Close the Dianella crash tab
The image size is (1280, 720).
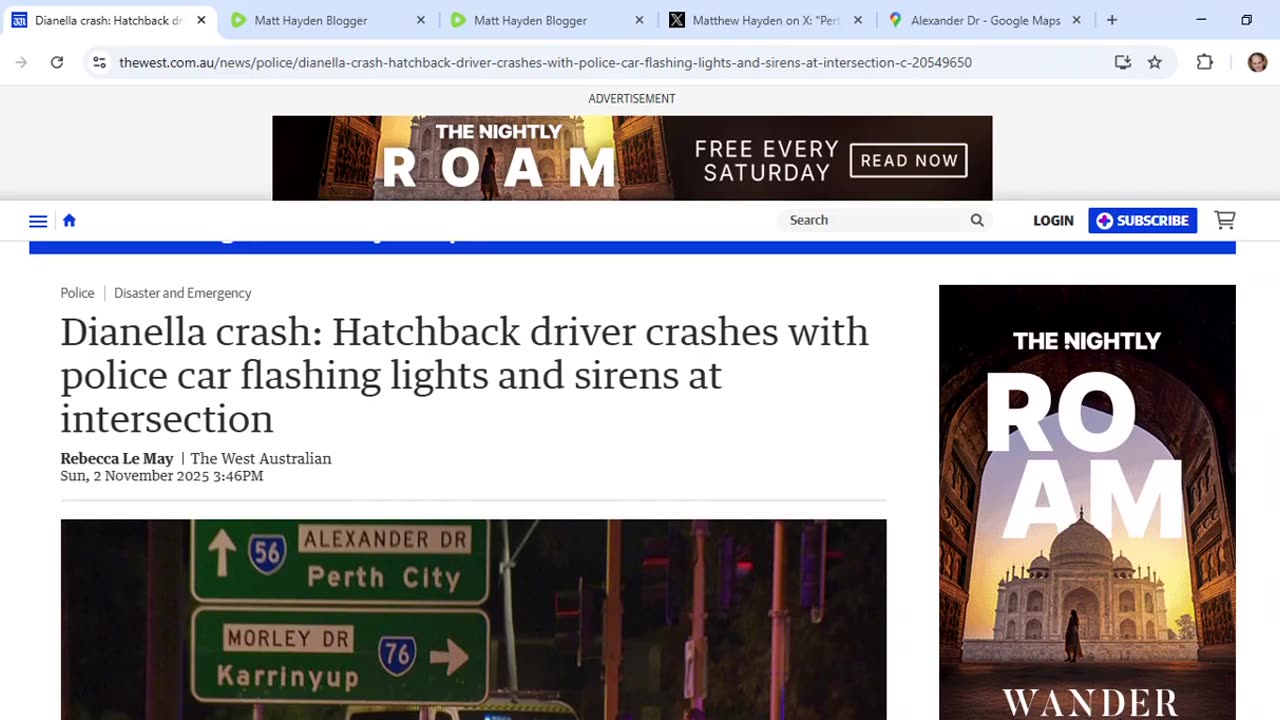(201, 20)
